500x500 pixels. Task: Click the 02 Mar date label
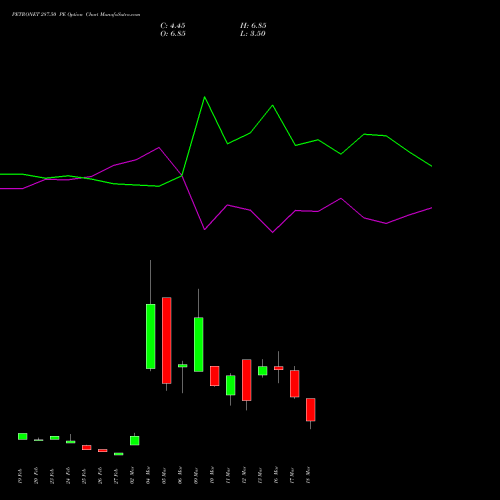coord(132,475)
